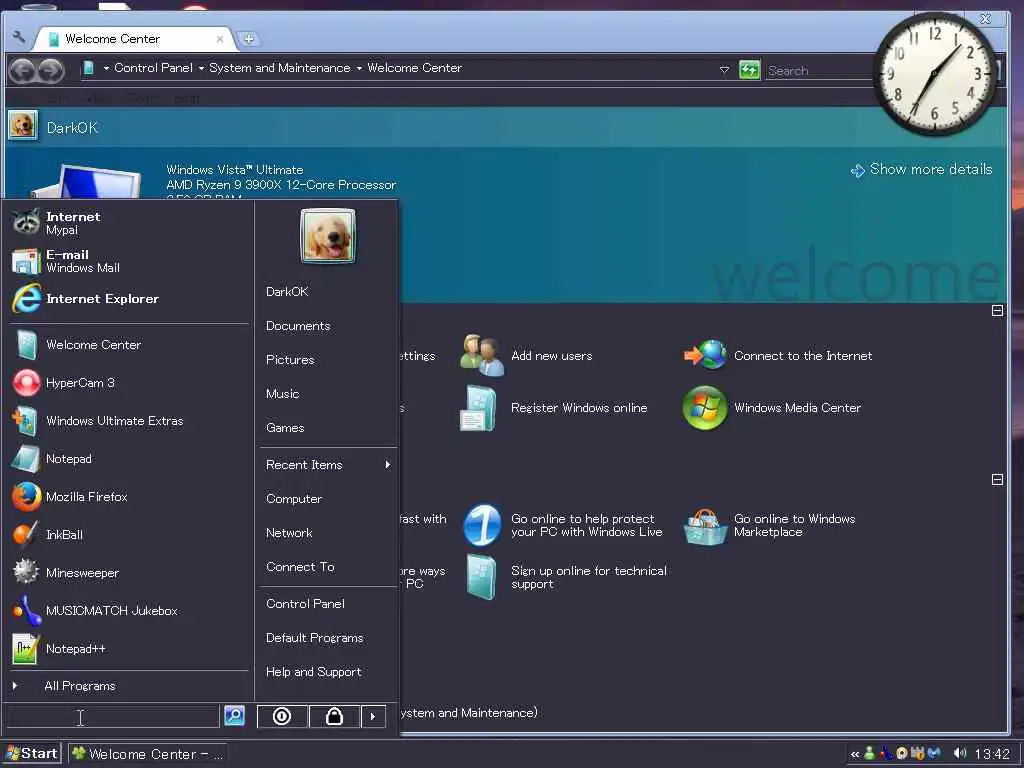1024x768 pixels.
Task: Click the analog clock gadget
Action: [935, 74]
